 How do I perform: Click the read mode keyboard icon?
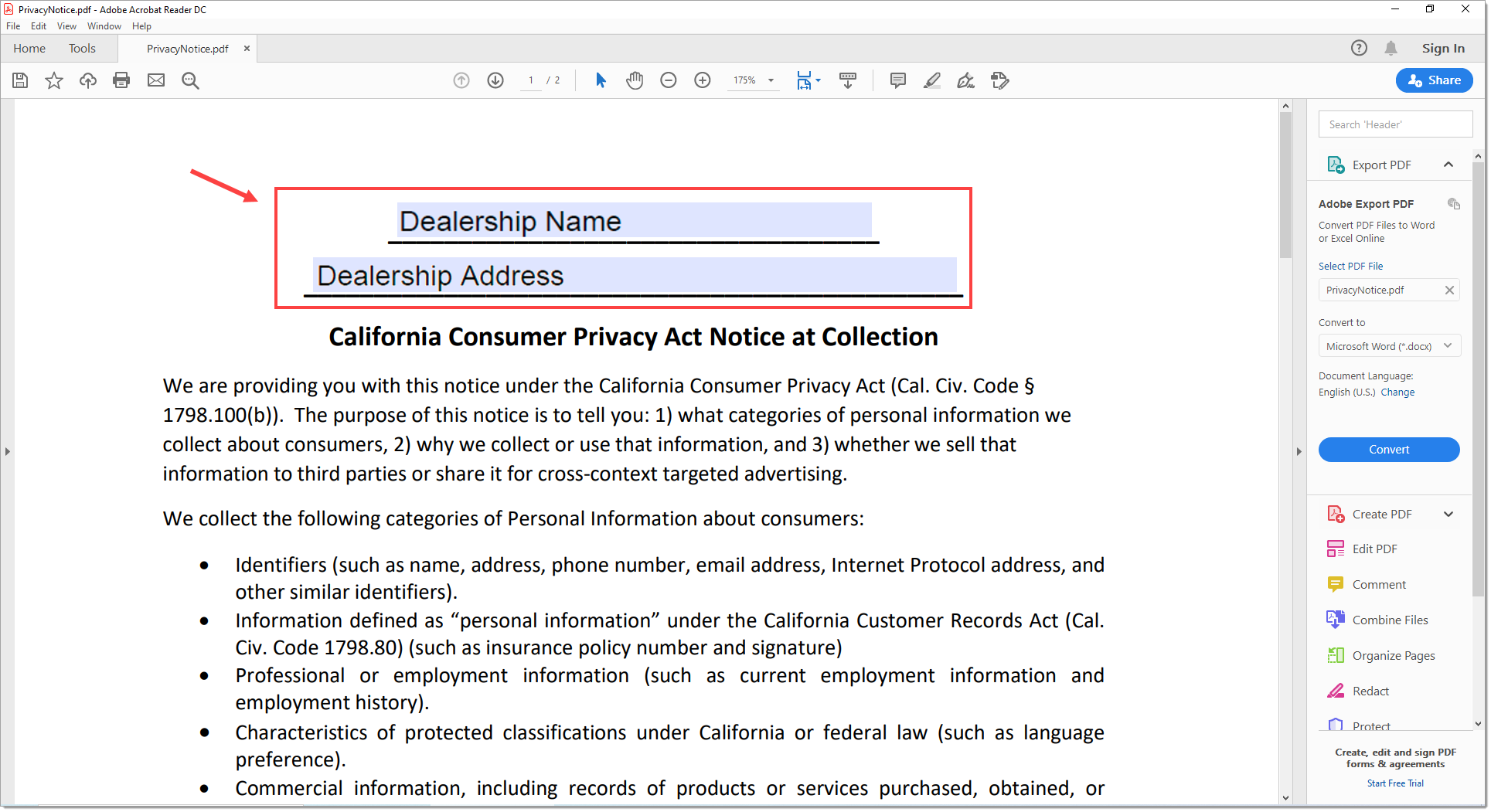click(848, 80)
